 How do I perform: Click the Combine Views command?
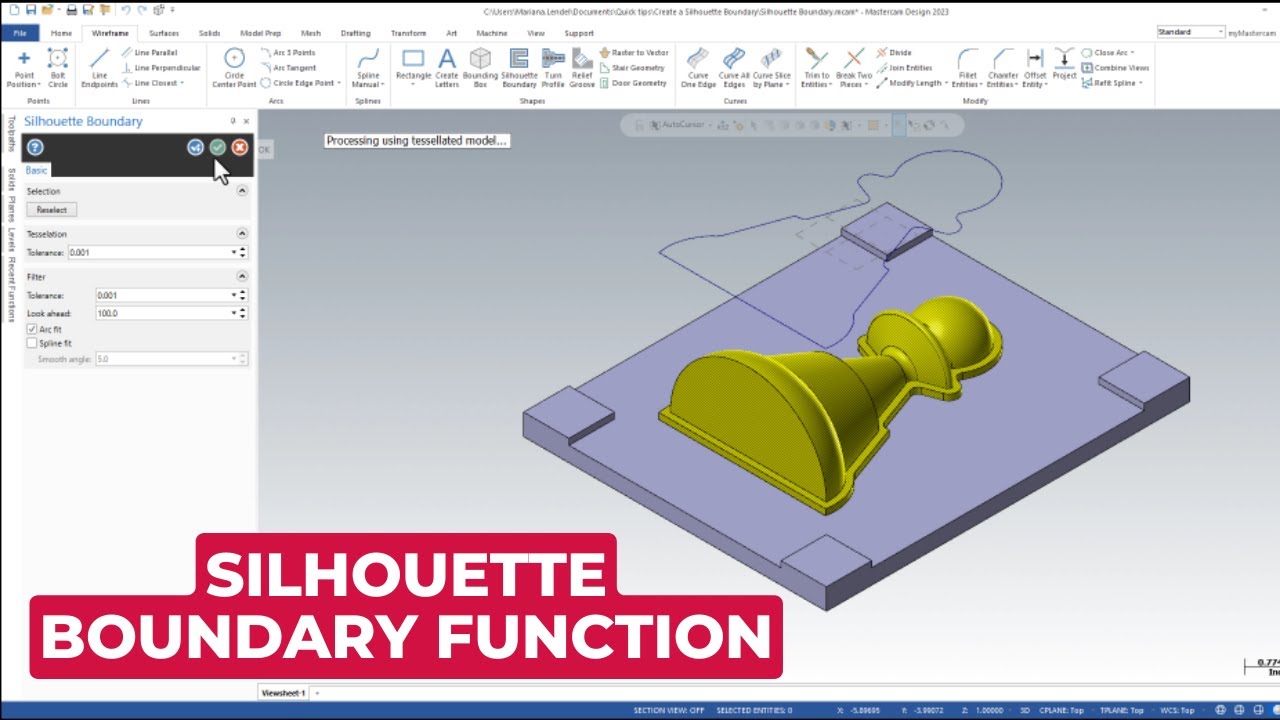point(1115,68)
